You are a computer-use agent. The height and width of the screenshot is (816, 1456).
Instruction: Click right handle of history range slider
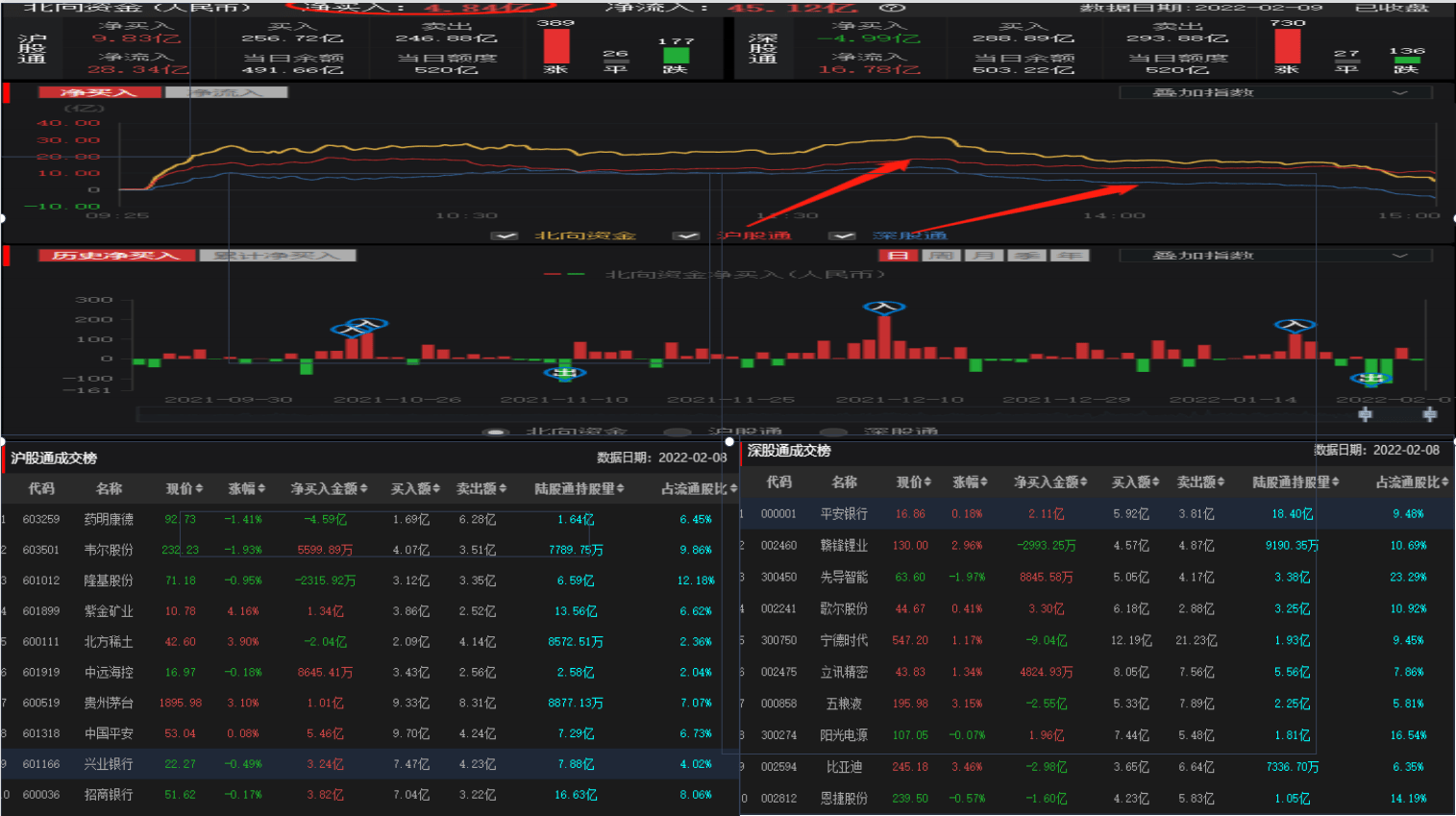(1429, 414)
